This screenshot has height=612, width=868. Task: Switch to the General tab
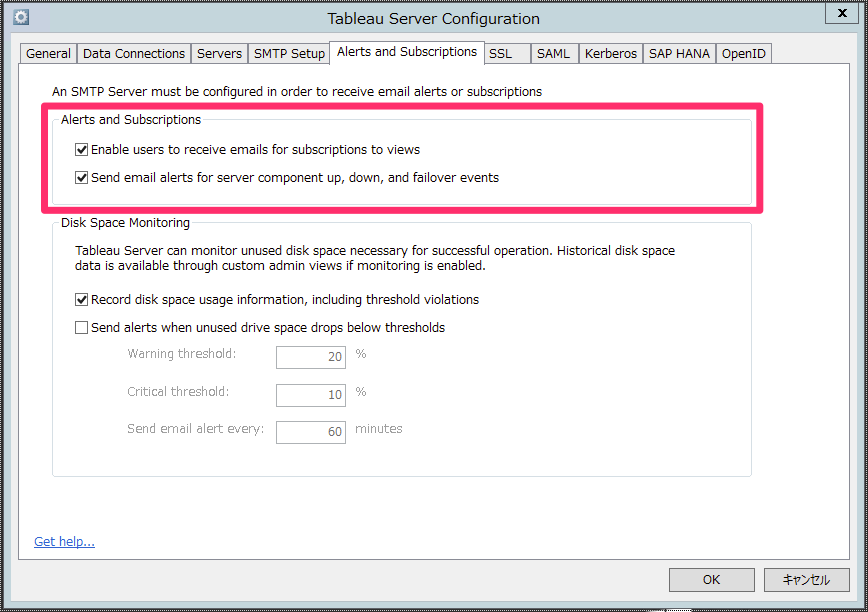[47, 52]
